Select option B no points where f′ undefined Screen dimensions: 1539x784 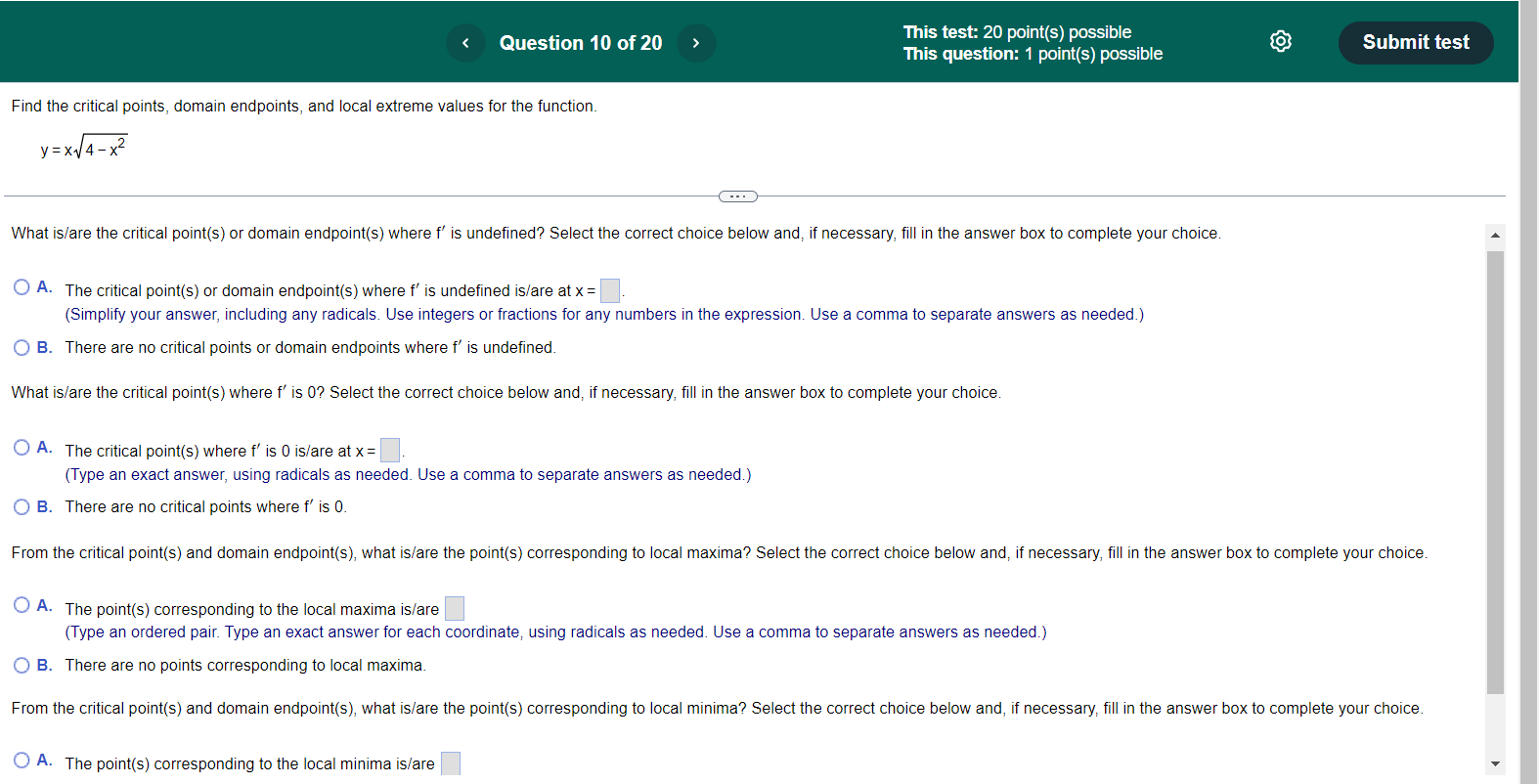tap(22, 348)
